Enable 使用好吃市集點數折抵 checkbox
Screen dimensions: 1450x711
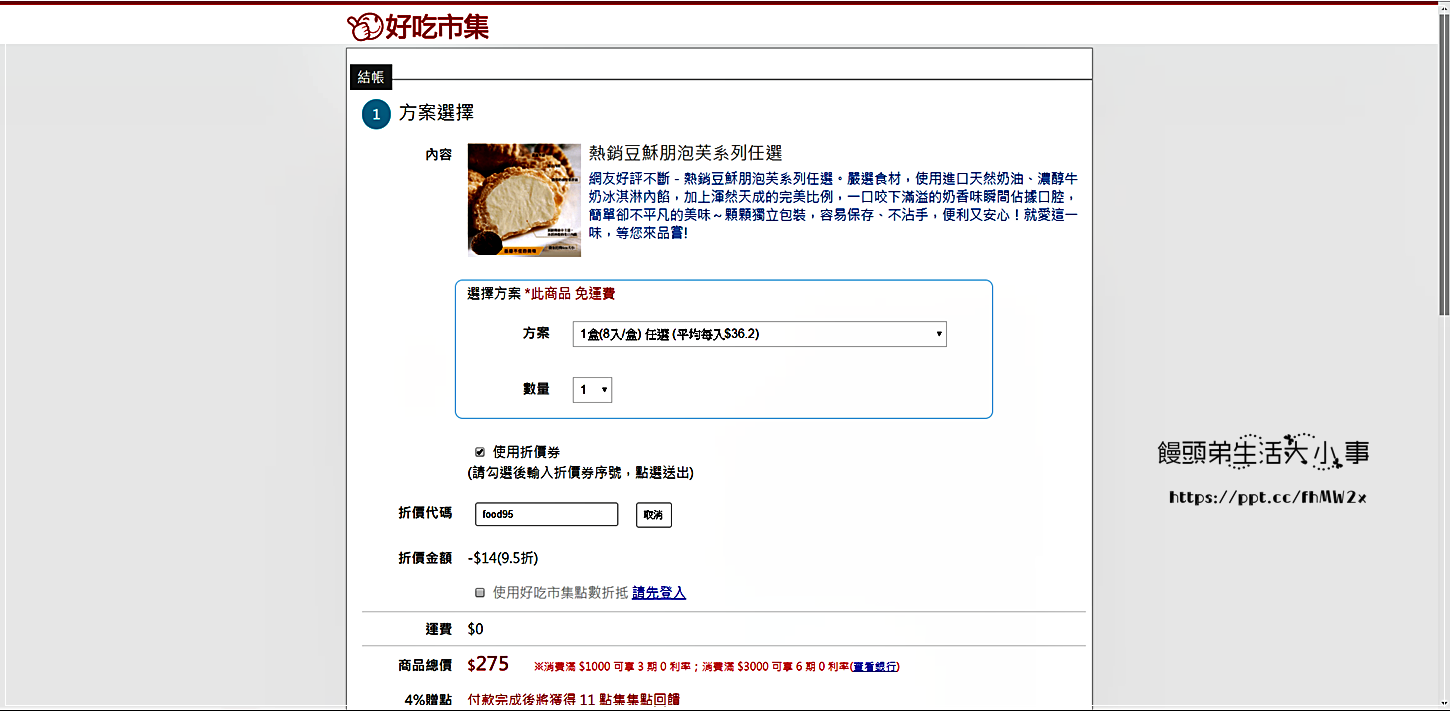click(x=480, y=592)
